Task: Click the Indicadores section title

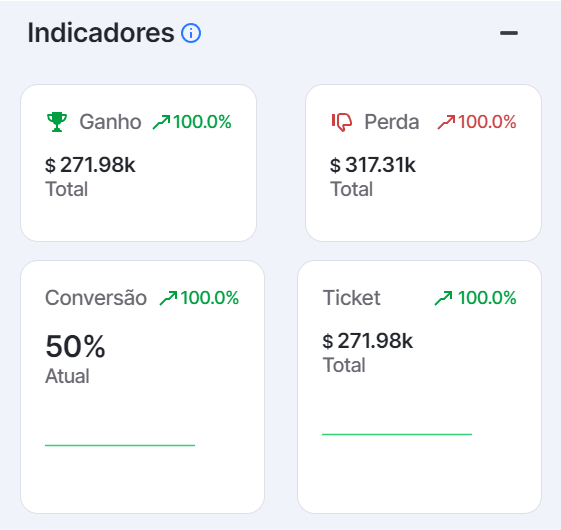Action: coord(101,33)
